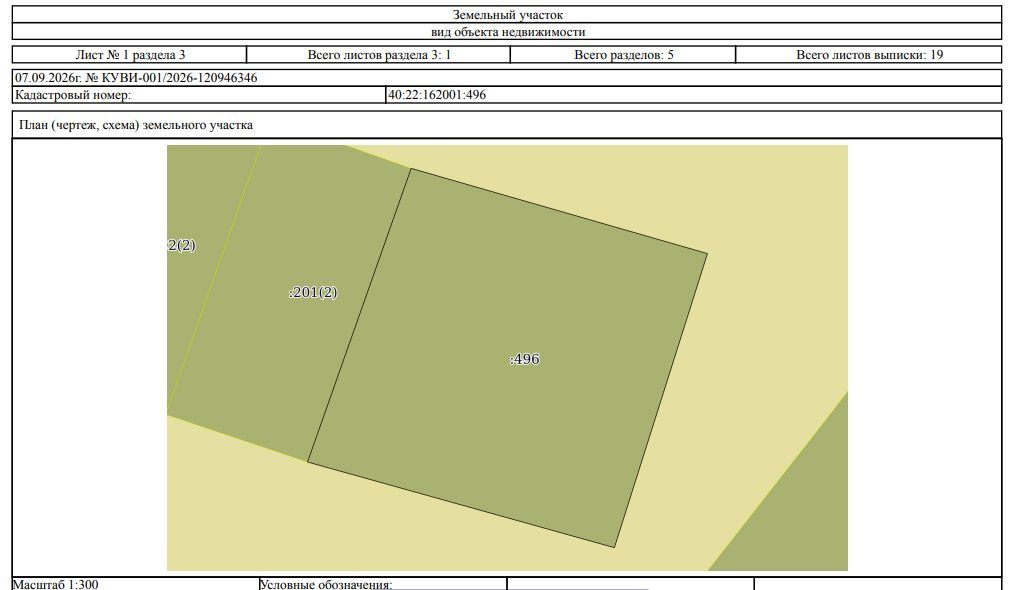Select the 'Всего листов раздела 3: 1' cell

click(x=379, y=55)
